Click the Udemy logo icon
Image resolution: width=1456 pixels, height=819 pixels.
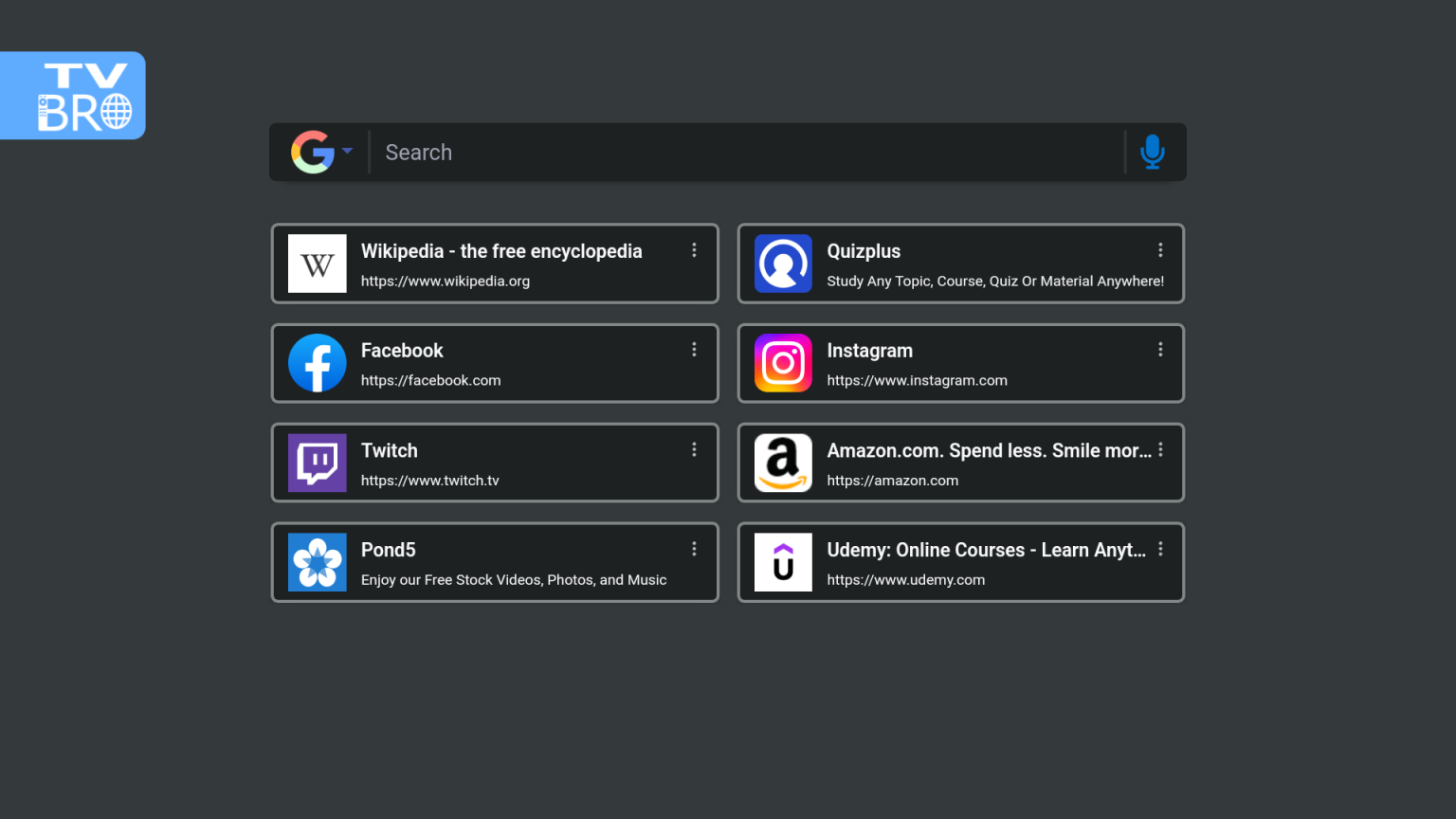[783, 562]
